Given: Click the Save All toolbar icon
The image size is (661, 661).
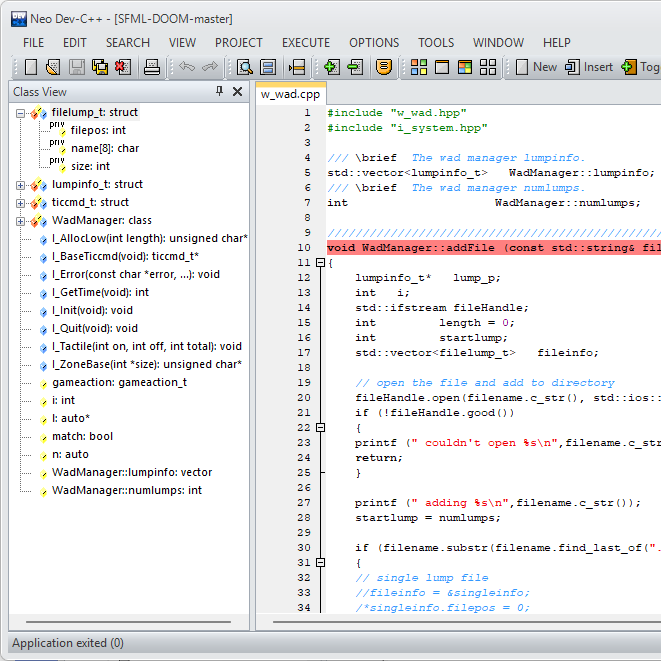Looking at the screenshot, I should [x=100, y=67].
